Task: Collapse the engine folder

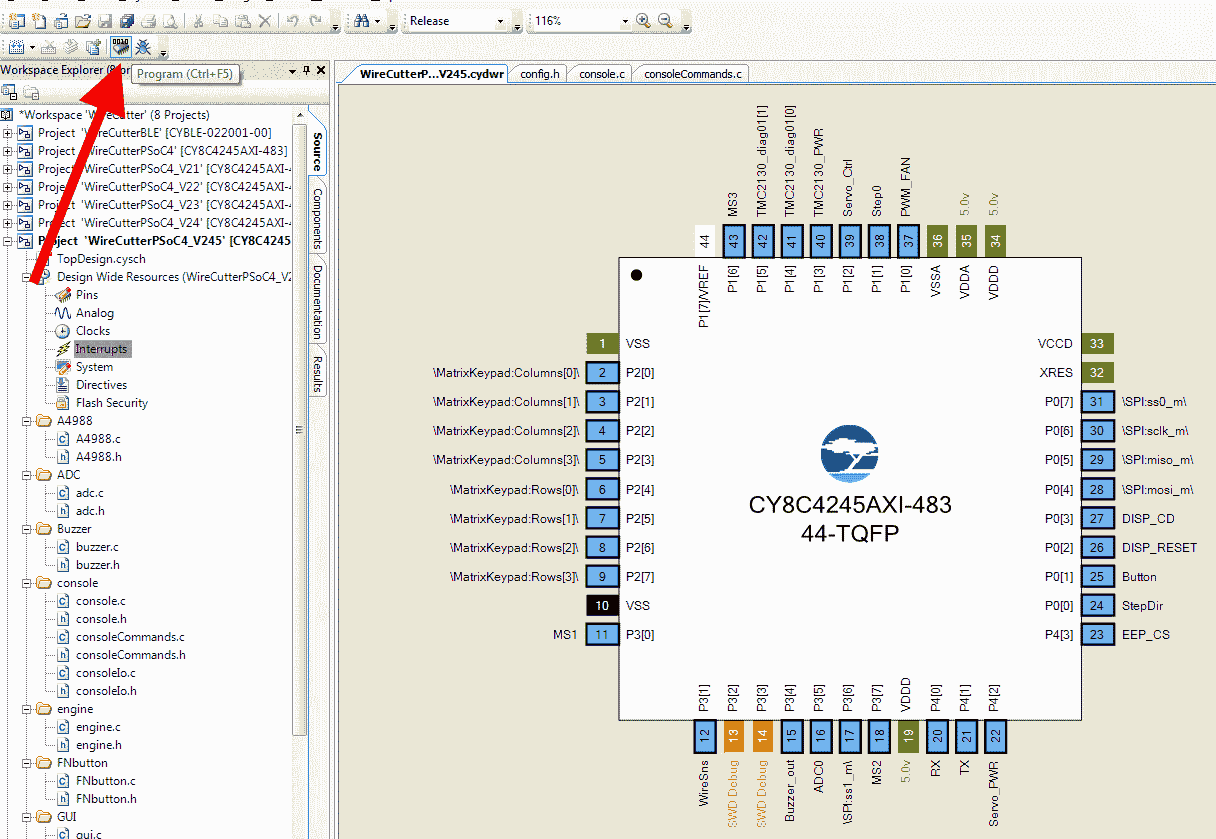Action: (x=28, y=709)
